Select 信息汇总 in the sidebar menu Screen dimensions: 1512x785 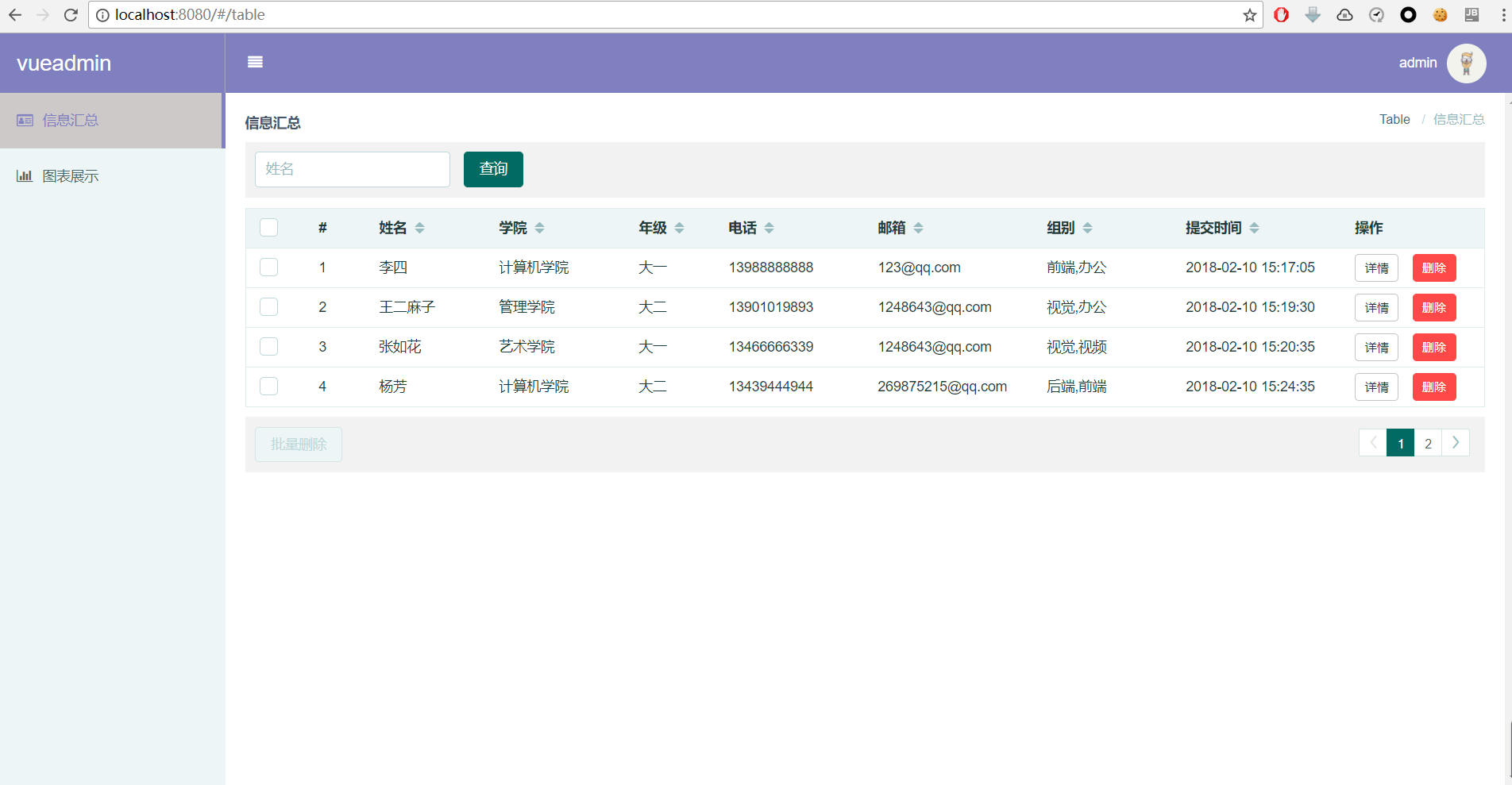pyautogui.click(x=111, y=121)
